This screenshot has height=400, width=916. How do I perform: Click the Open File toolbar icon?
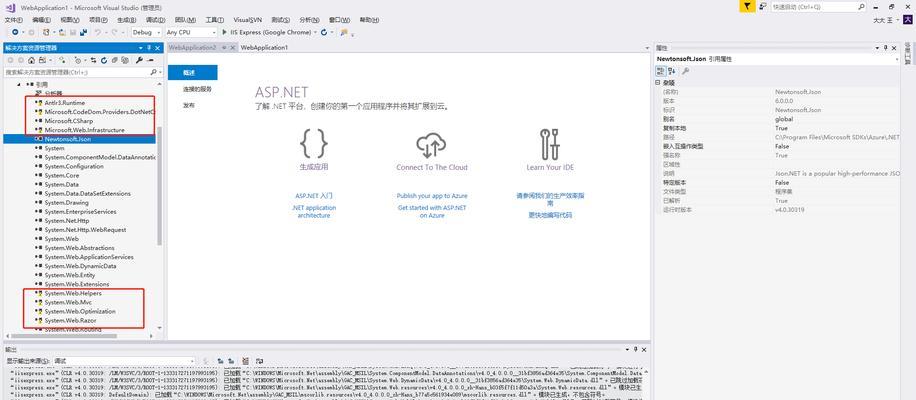point(63,32)
